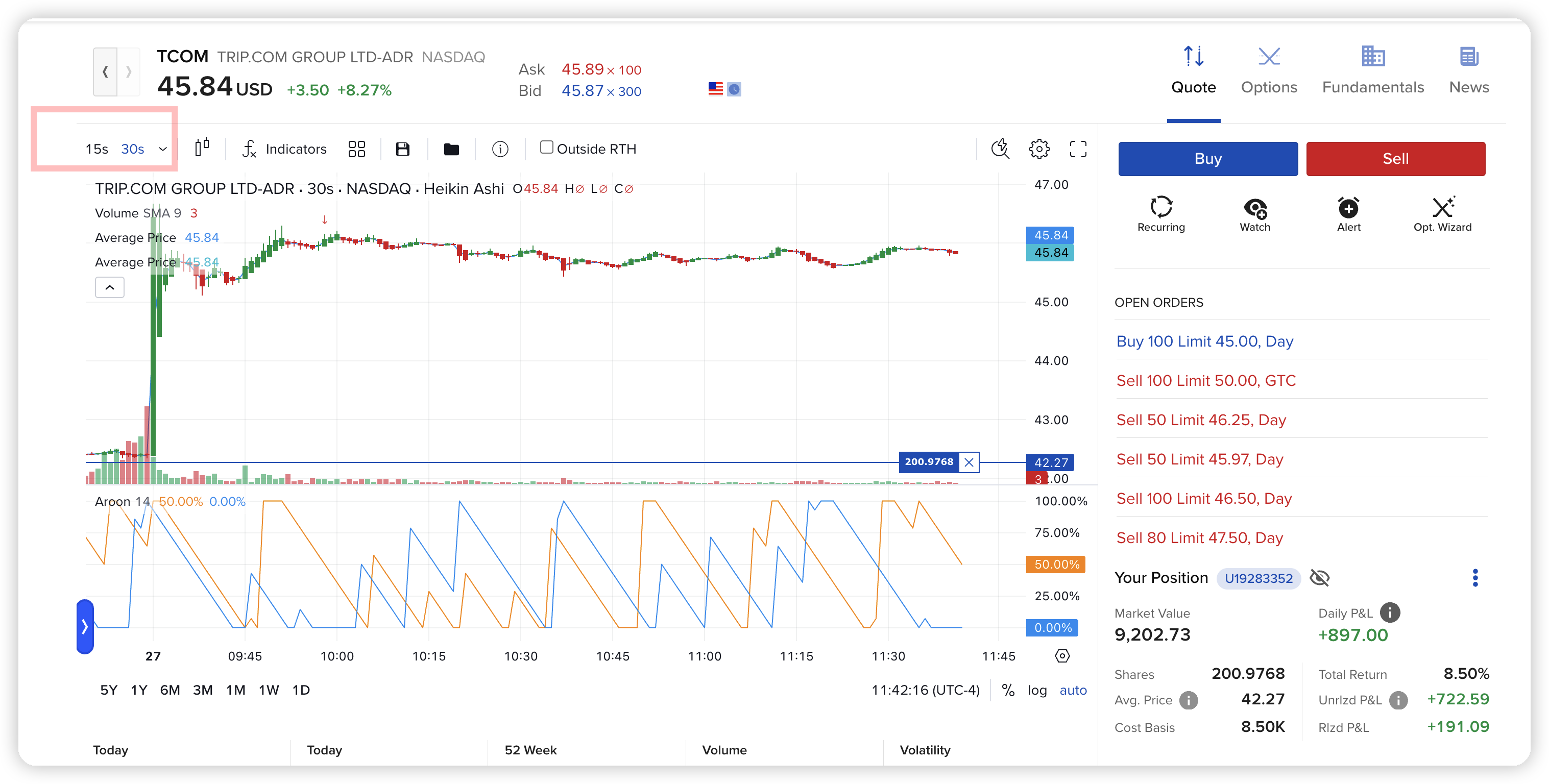Toggle position visibility eye icon
1549x784 pixels.
pos(1319,578)
